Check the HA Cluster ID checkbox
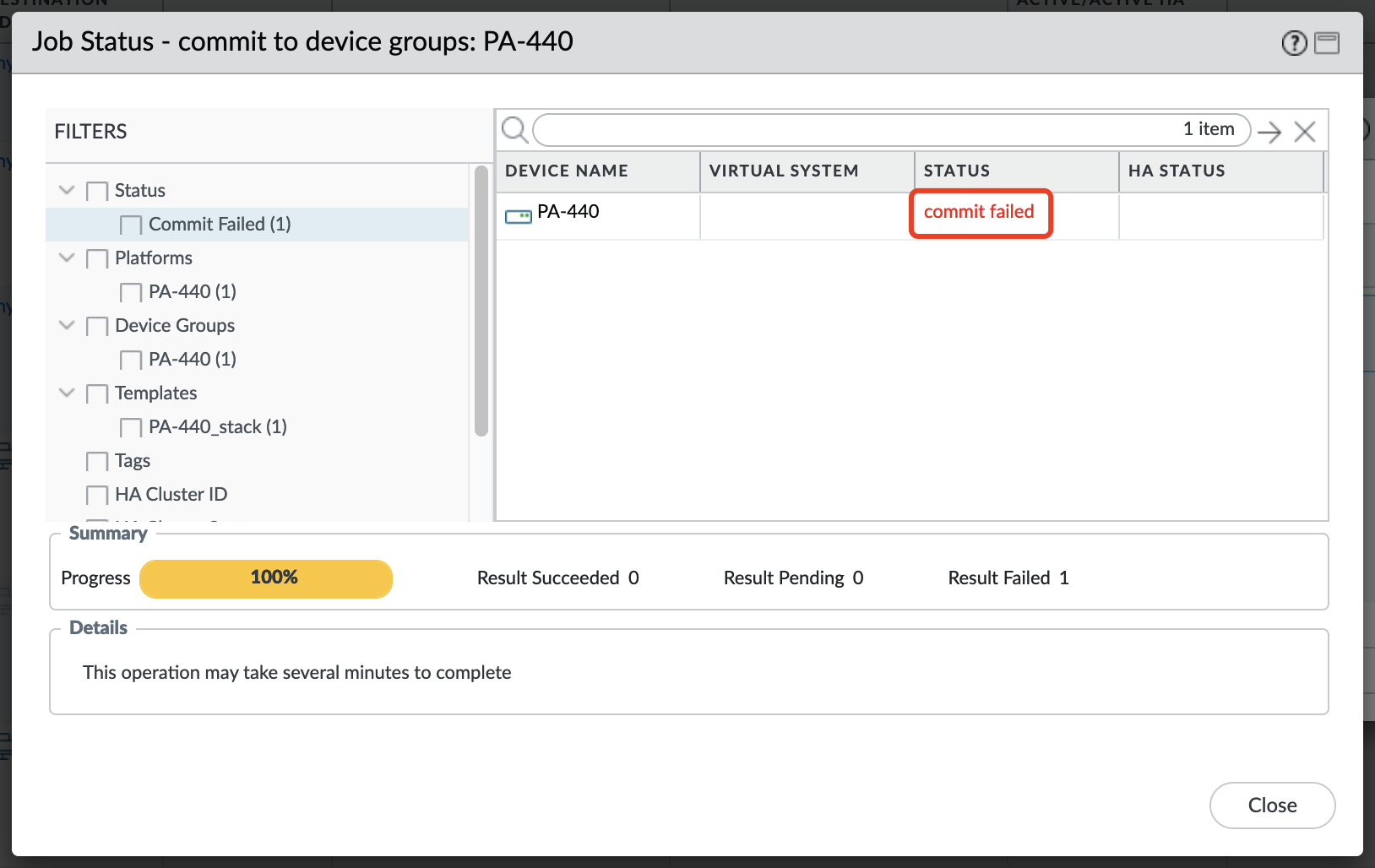This screenshot has width=1375, height=868. (x=97, y=496)
